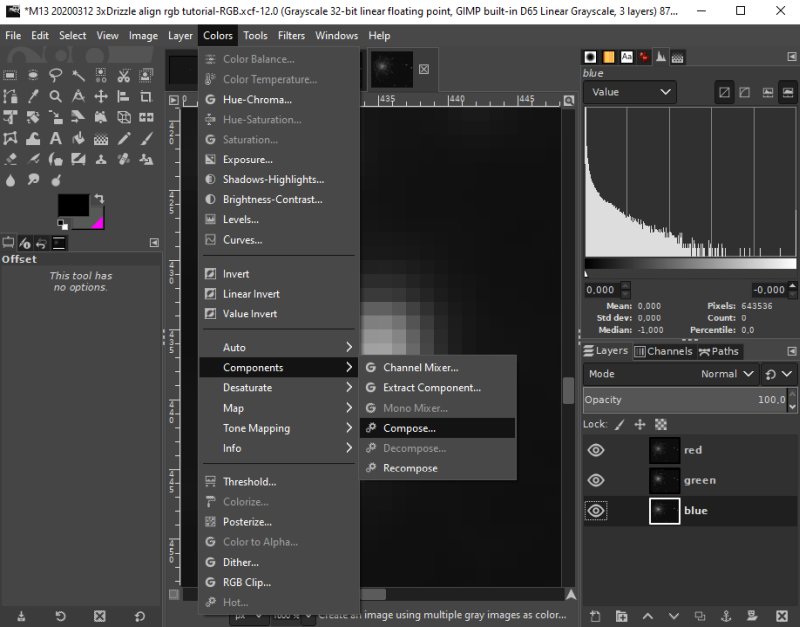Adjust the layer Opacity slider
Screen dimensions: 800x627
tap(686, 400)
